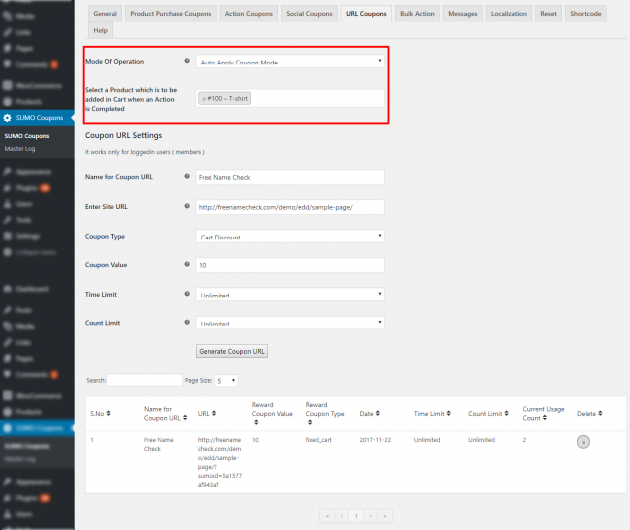Sort table by Date column arrows
This screenshot has width=630, height=530.
(378, 413)
